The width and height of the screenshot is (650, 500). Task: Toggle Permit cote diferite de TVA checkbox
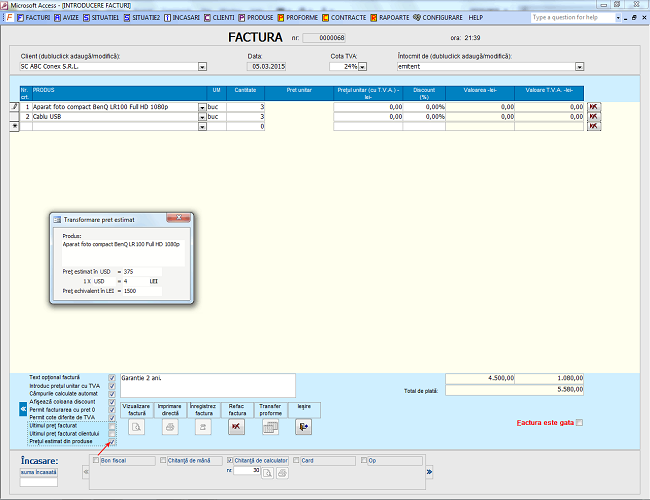(x=112, y=417)
